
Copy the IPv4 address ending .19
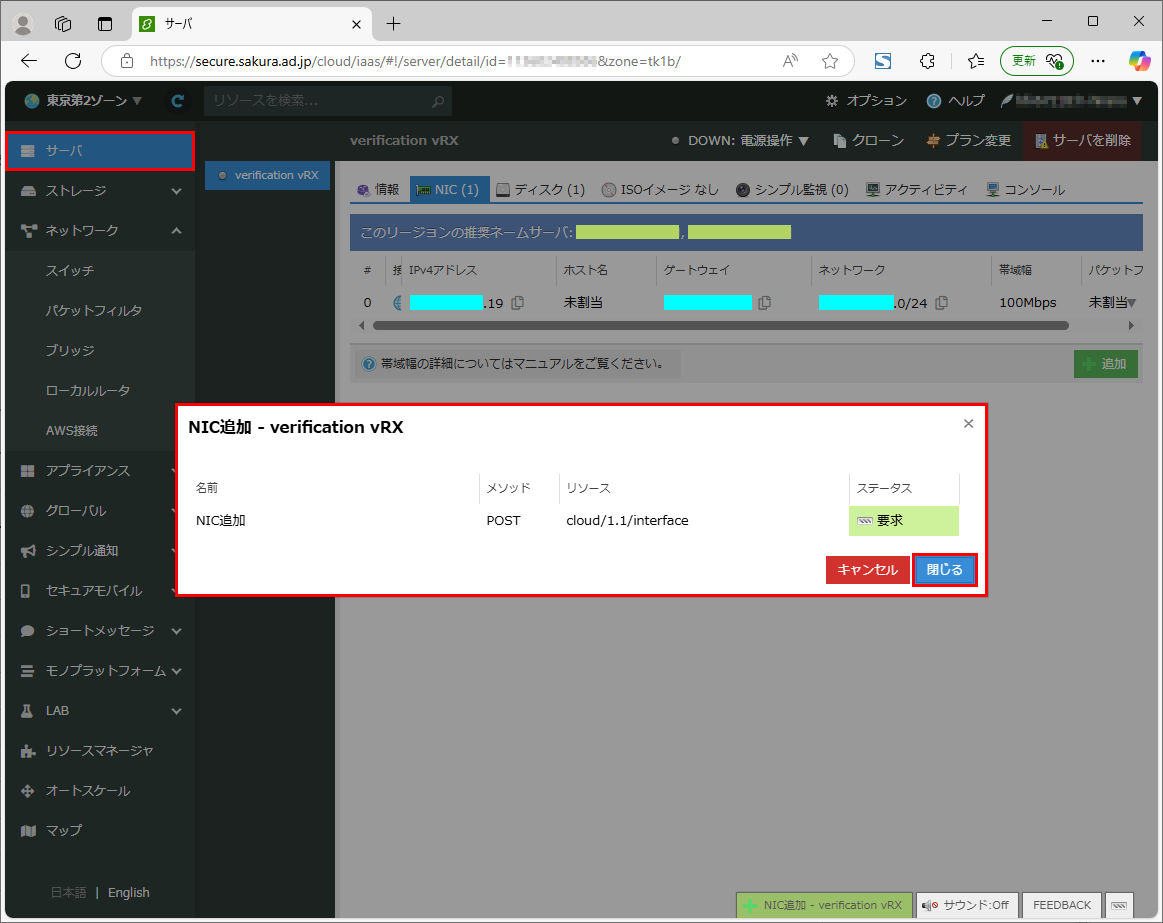[518, 303]
